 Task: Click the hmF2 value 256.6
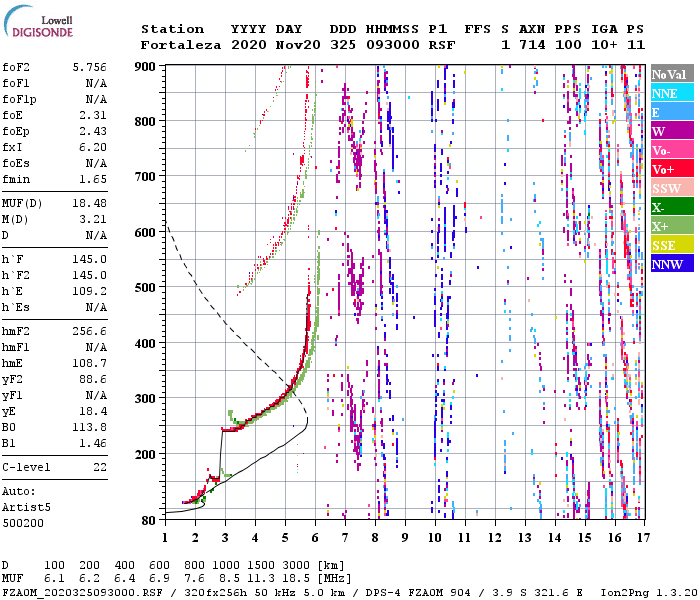[x=91, y=331]
